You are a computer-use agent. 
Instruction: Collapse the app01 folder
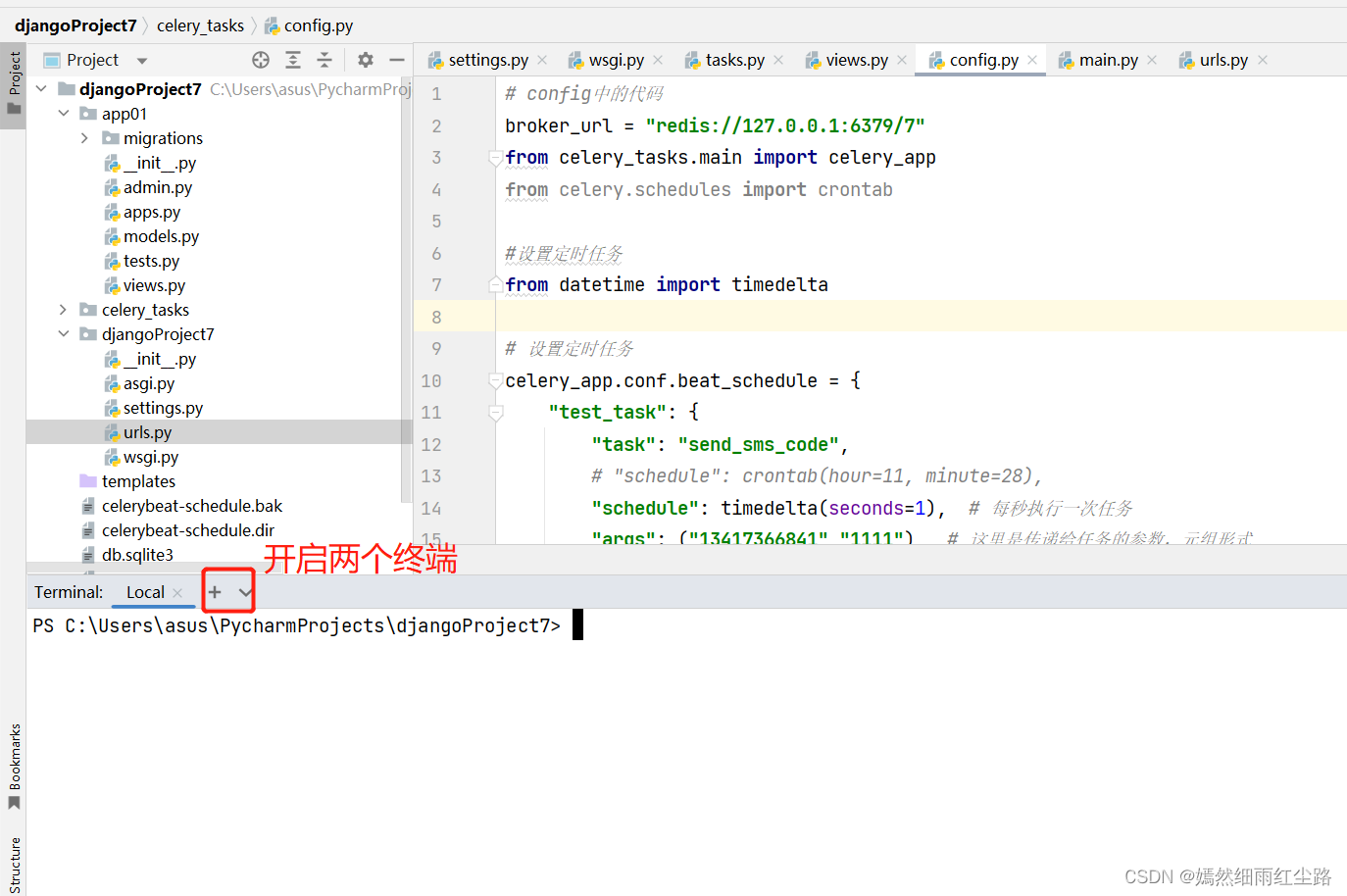click(63, 113)
